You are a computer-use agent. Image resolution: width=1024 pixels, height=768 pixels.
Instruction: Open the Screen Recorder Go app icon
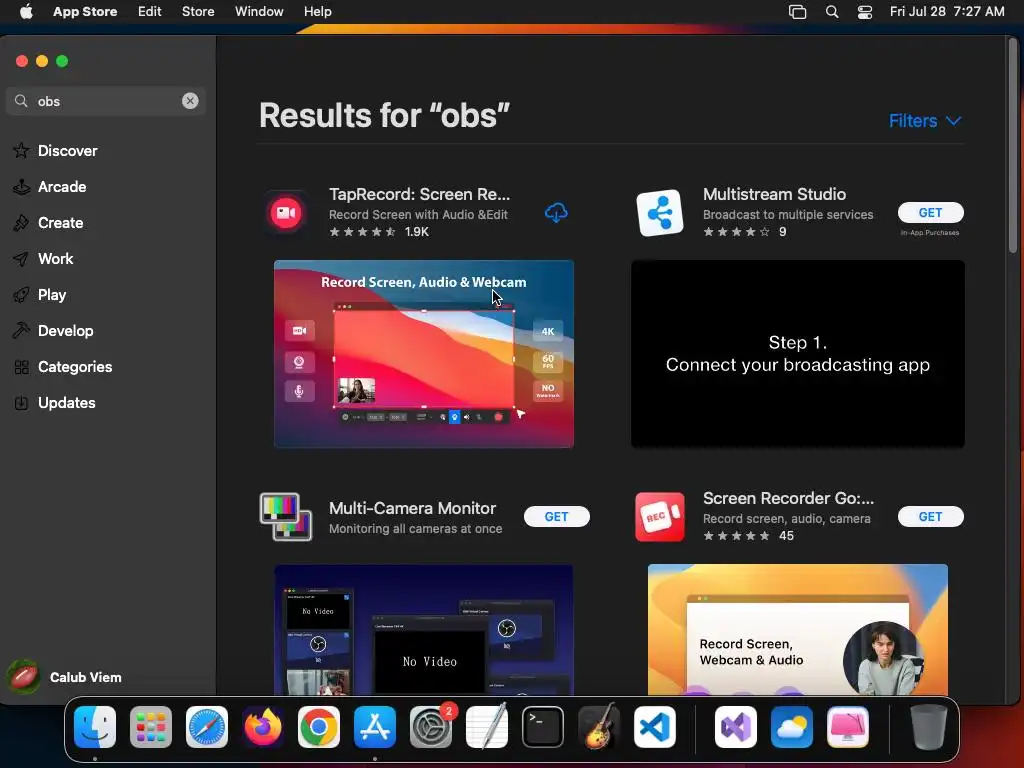click(x=660, y=517)
